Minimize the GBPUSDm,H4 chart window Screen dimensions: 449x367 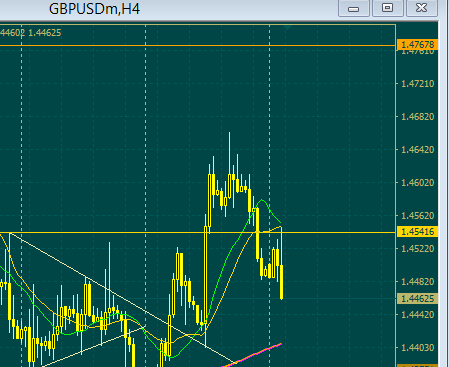[x=354, y=8]
